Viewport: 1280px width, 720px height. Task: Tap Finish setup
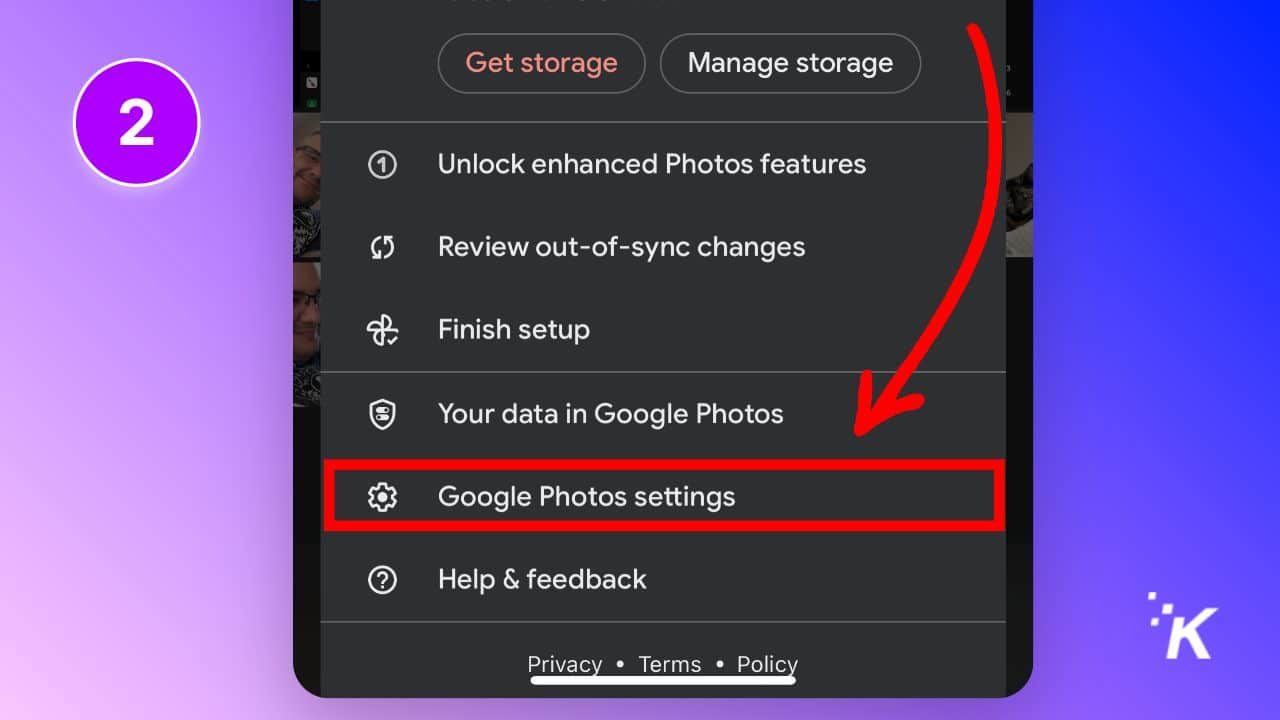(x=513, y=329)
